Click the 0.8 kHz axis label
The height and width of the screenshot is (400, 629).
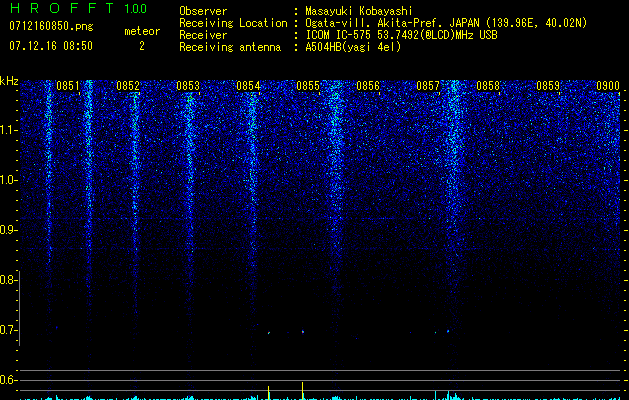(8, 280)
